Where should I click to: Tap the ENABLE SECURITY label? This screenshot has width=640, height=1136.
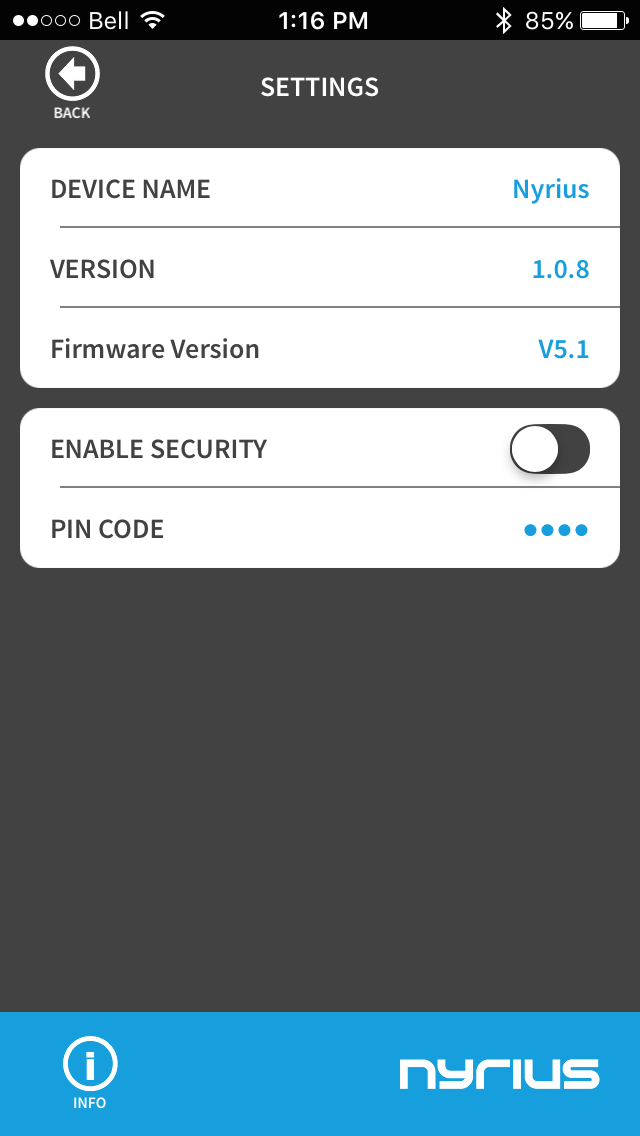159,449
